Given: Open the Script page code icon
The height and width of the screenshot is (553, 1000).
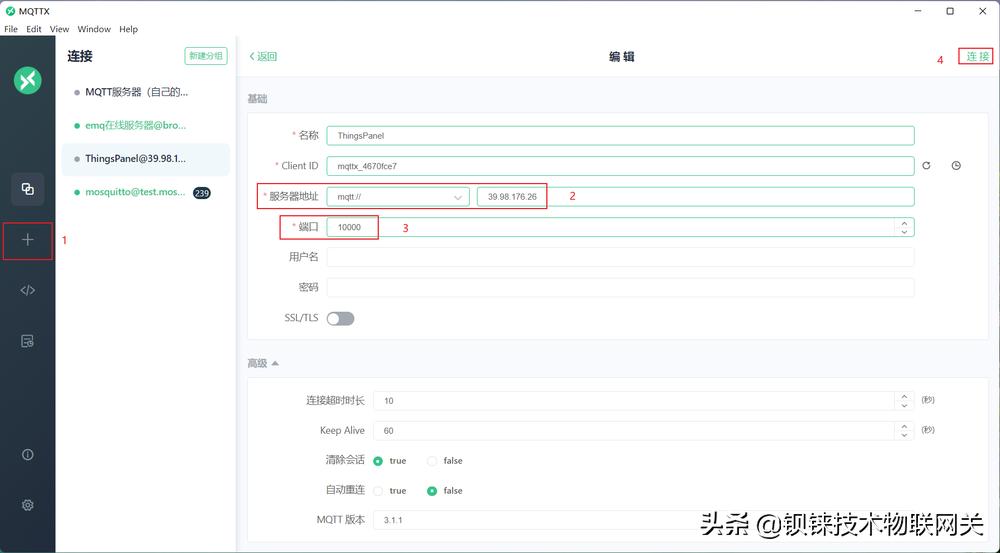Looking at the screenshot, I should [27, 290].
